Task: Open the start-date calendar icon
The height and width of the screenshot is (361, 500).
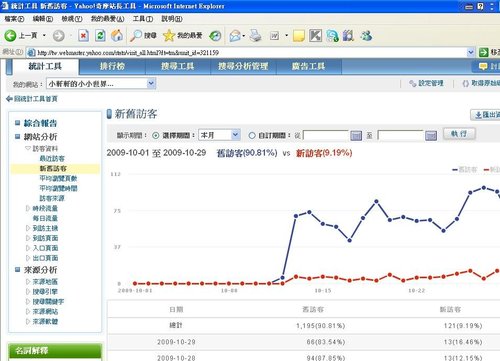Action: coord(356,135)
